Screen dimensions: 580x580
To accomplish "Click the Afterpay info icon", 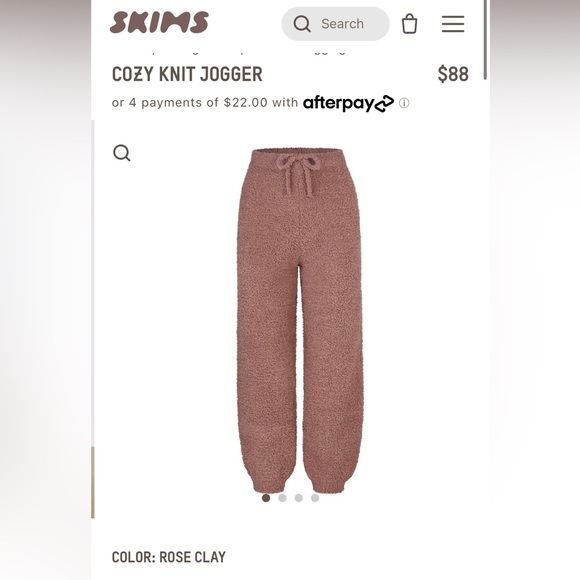I will pyautogui.click(x=404, y=103).
